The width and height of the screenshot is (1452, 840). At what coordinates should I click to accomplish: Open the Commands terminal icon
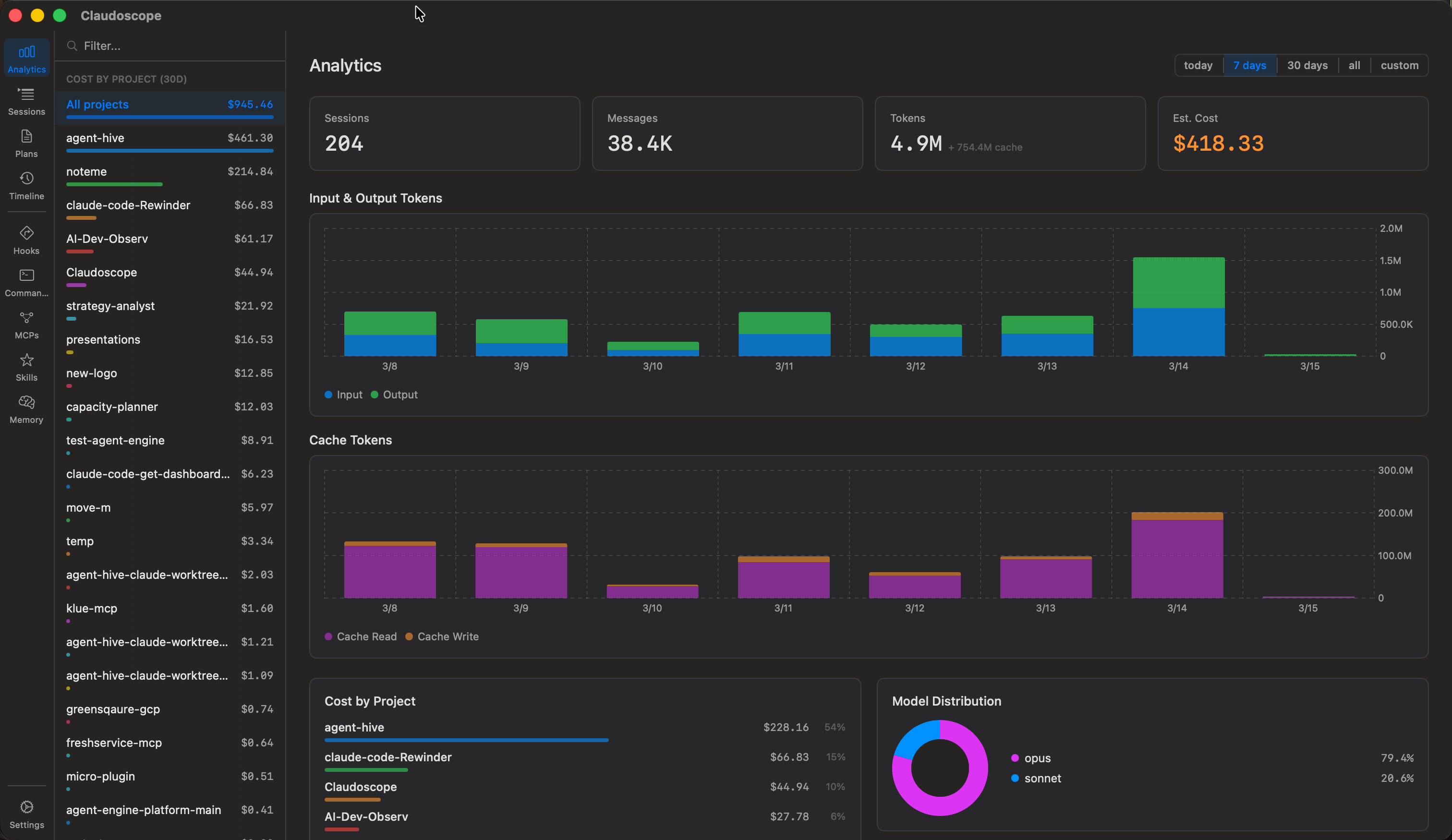tap(26, 282)
